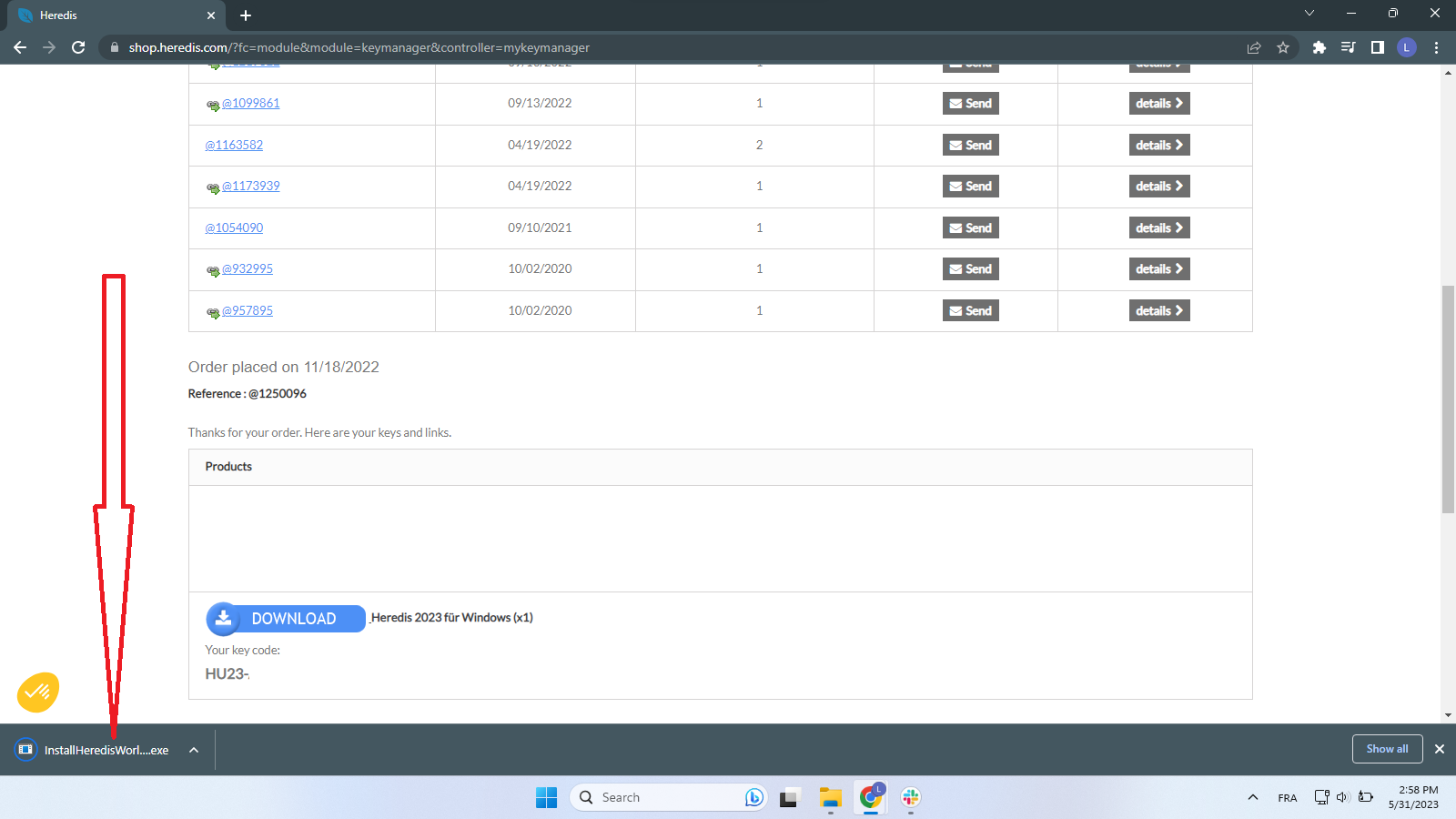Open the Chrome extensions puzzle icon
Image resolution: width=1456 pixels, height=819 pixels.
(1319, 47)
